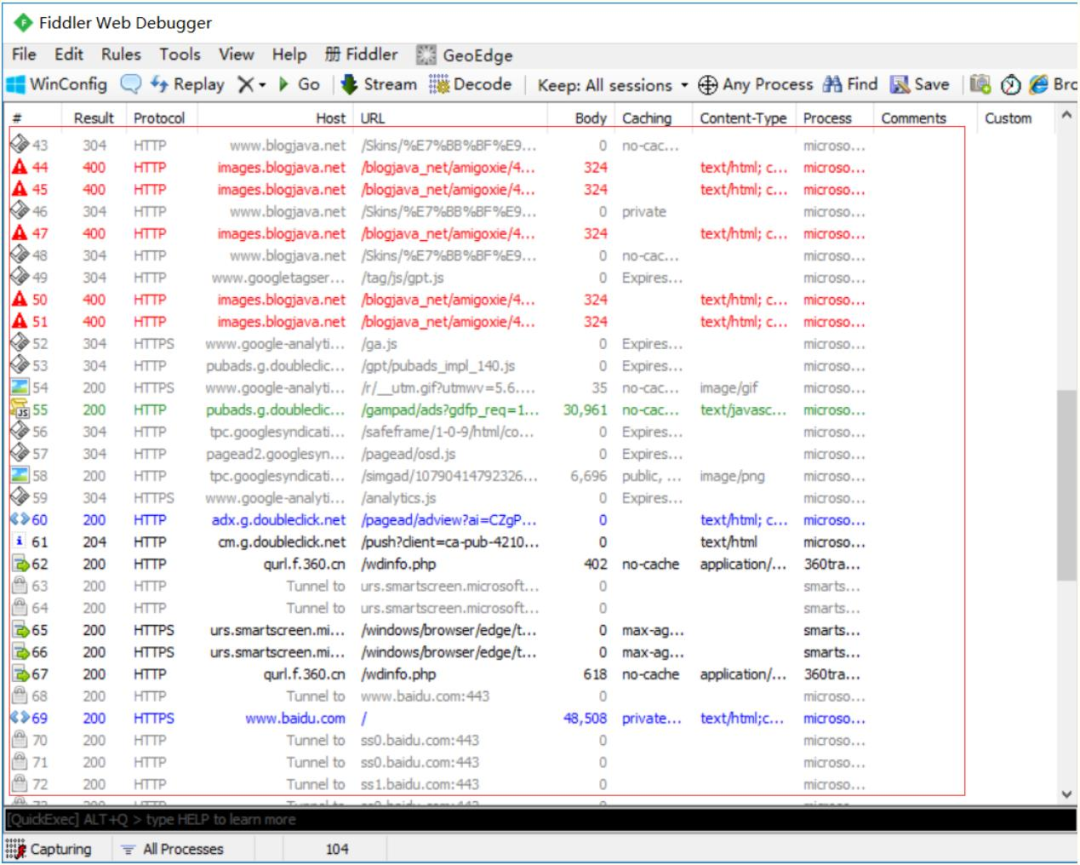The width and height of the screenshot is (1080, 865).
Task: Click error warning icon of session 51
Action: [19, 321]
